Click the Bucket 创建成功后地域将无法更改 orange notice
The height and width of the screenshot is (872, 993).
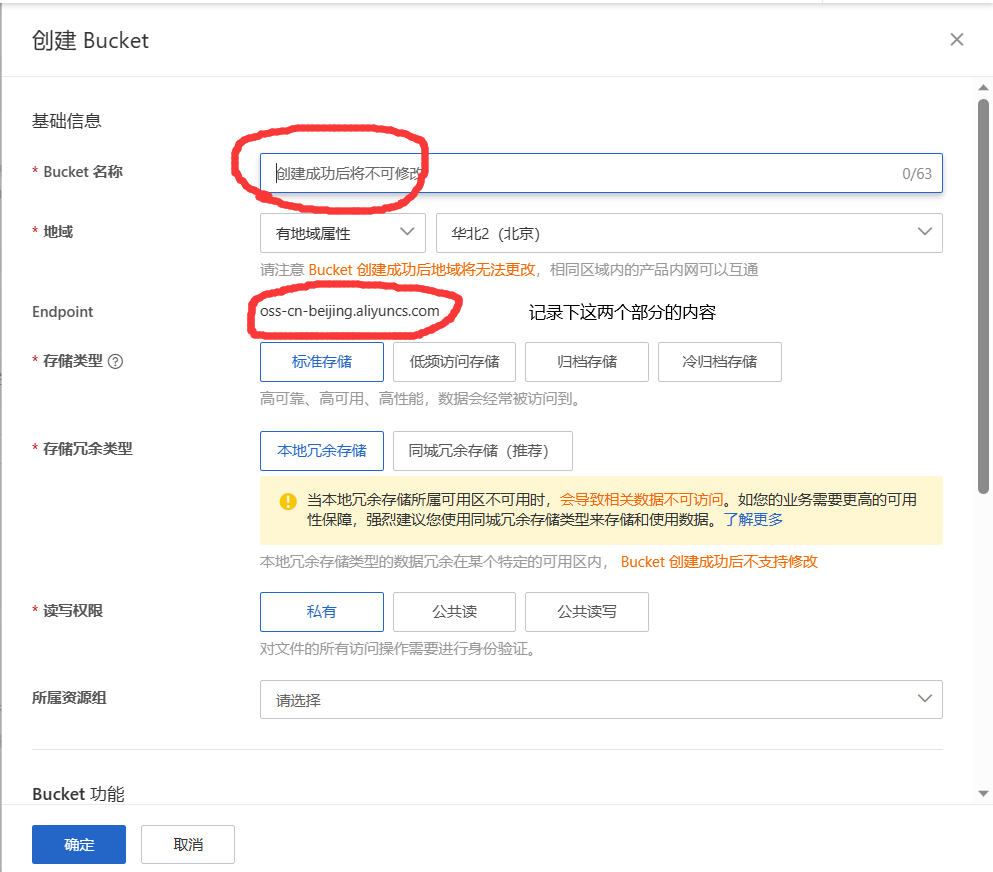(422, 270)
